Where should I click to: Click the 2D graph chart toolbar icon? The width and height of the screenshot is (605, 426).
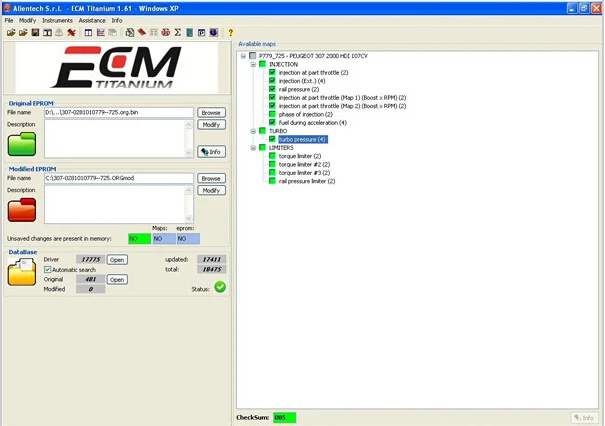pyautogui.click(x=100, y=33)
